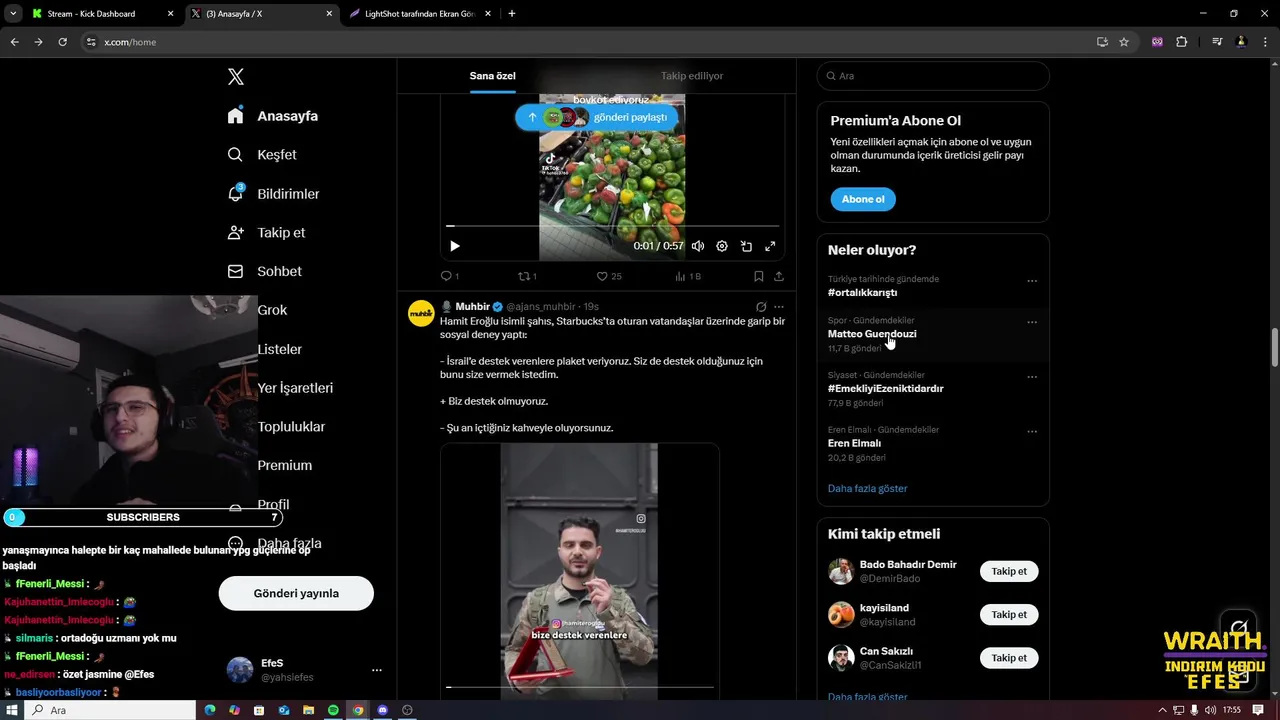Image resolution: width=1280 pixels, height=720 pixels.
Task: Open the Chrome three-dot menu
Action: tap(1265, 42)
